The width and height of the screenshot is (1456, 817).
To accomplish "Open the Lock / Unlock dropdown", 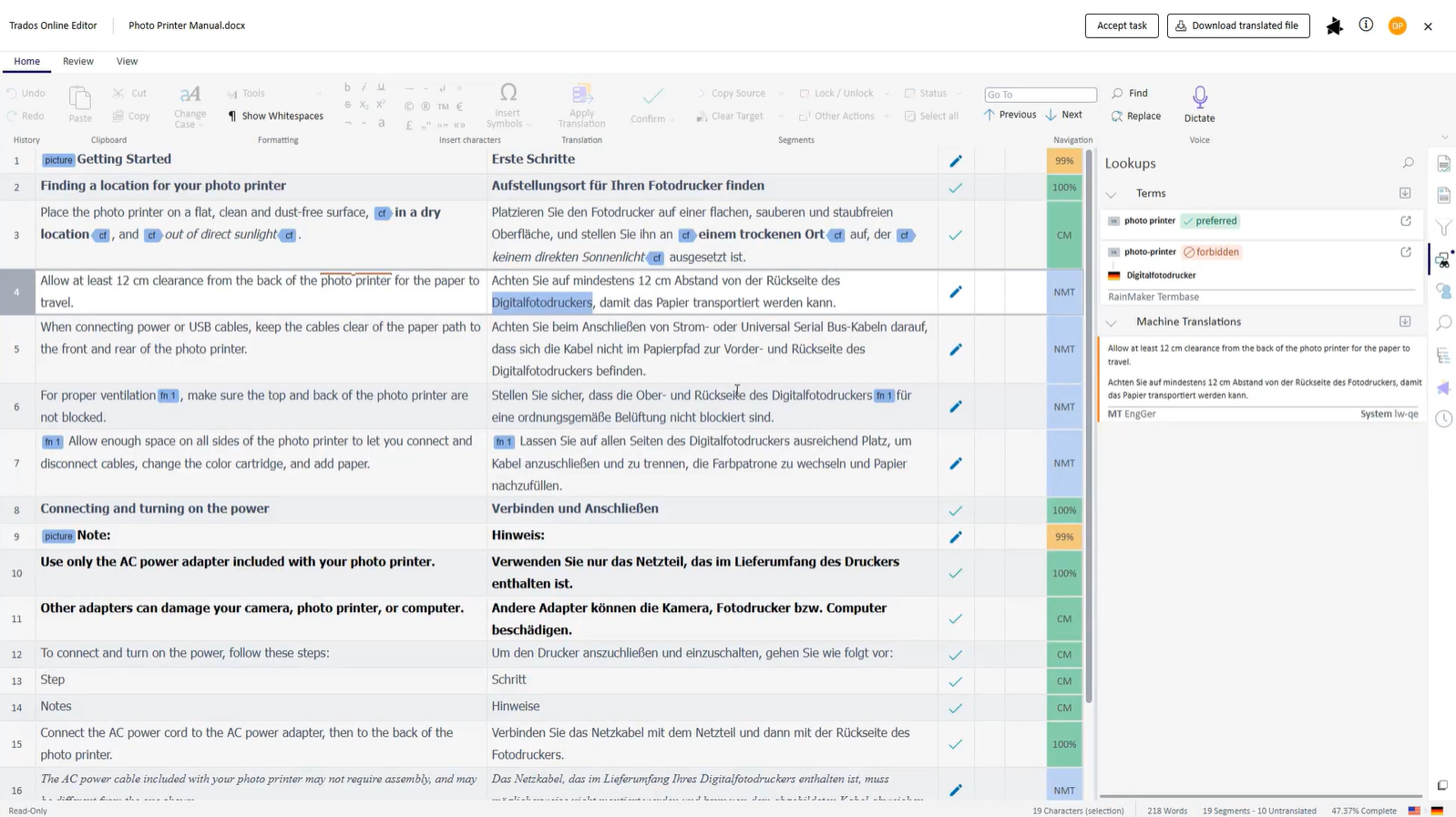I will (x=844, y=93).
